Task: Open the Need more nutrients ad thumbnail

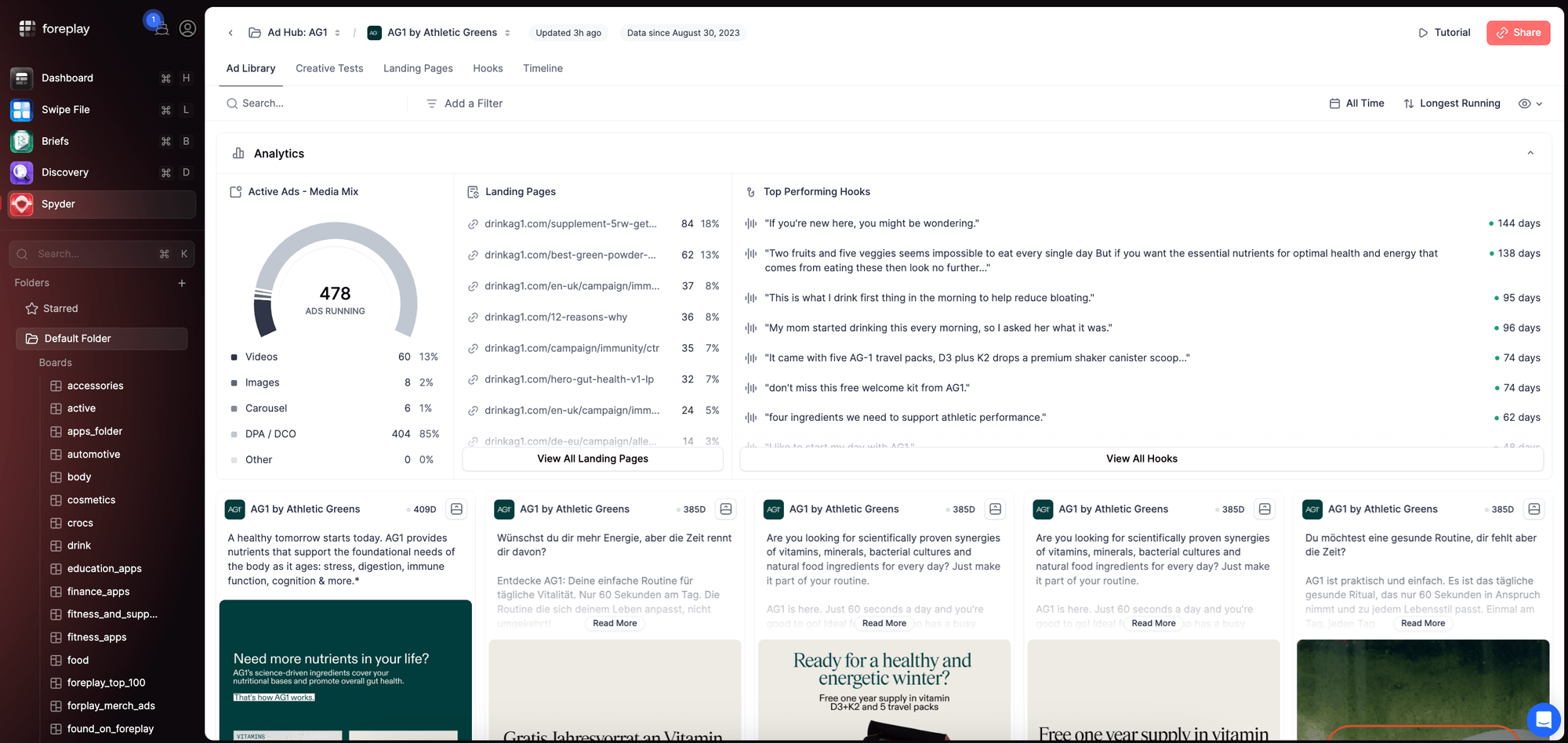Action: pos(346,670)
